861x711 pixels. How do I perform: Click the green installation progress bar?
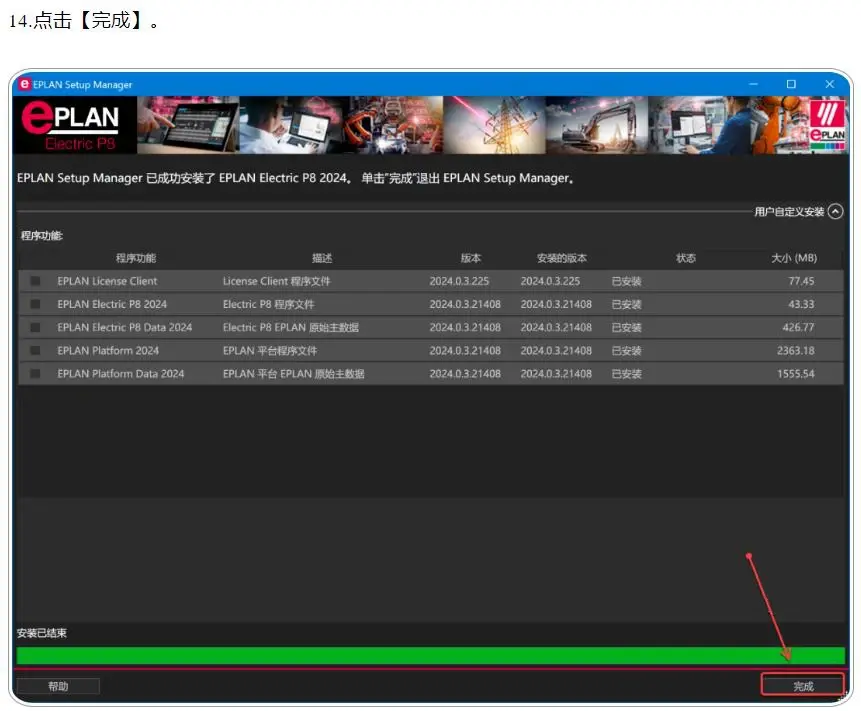tap(430, 656)
